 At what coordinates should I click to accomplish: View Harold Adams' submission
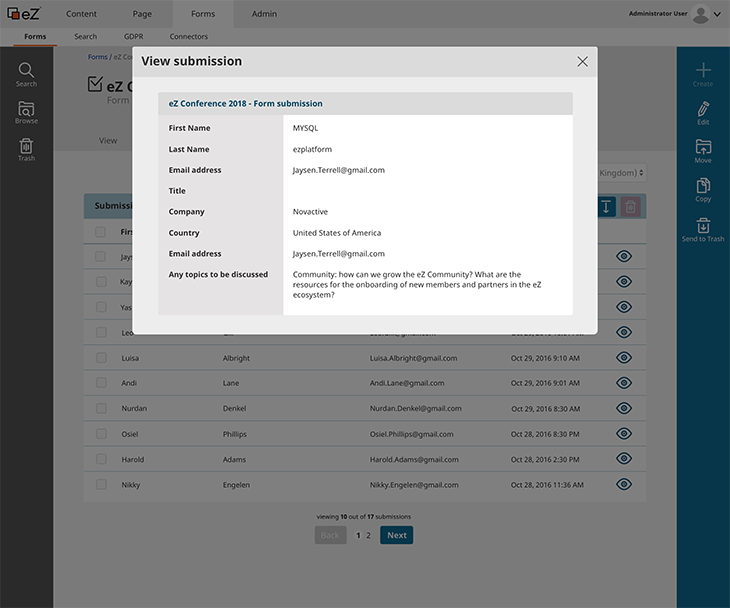pyautogui.click(x=624, y=459)
